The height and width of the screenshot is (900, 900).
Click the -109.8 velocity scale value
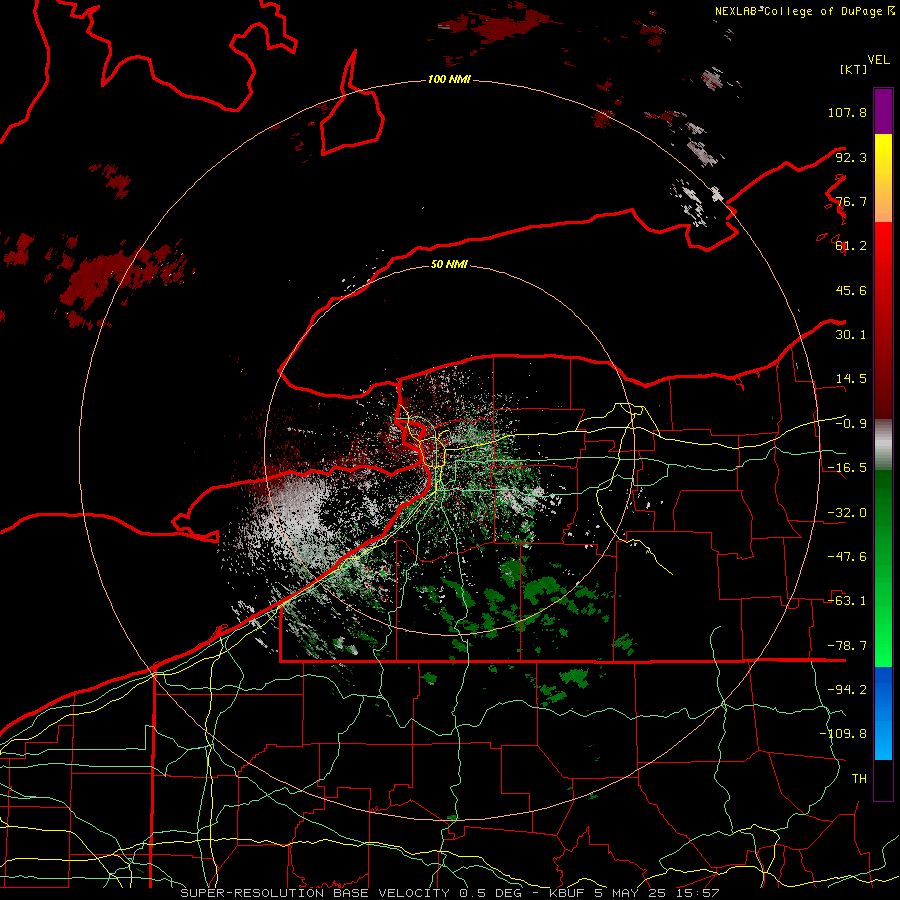coord(843,734)
